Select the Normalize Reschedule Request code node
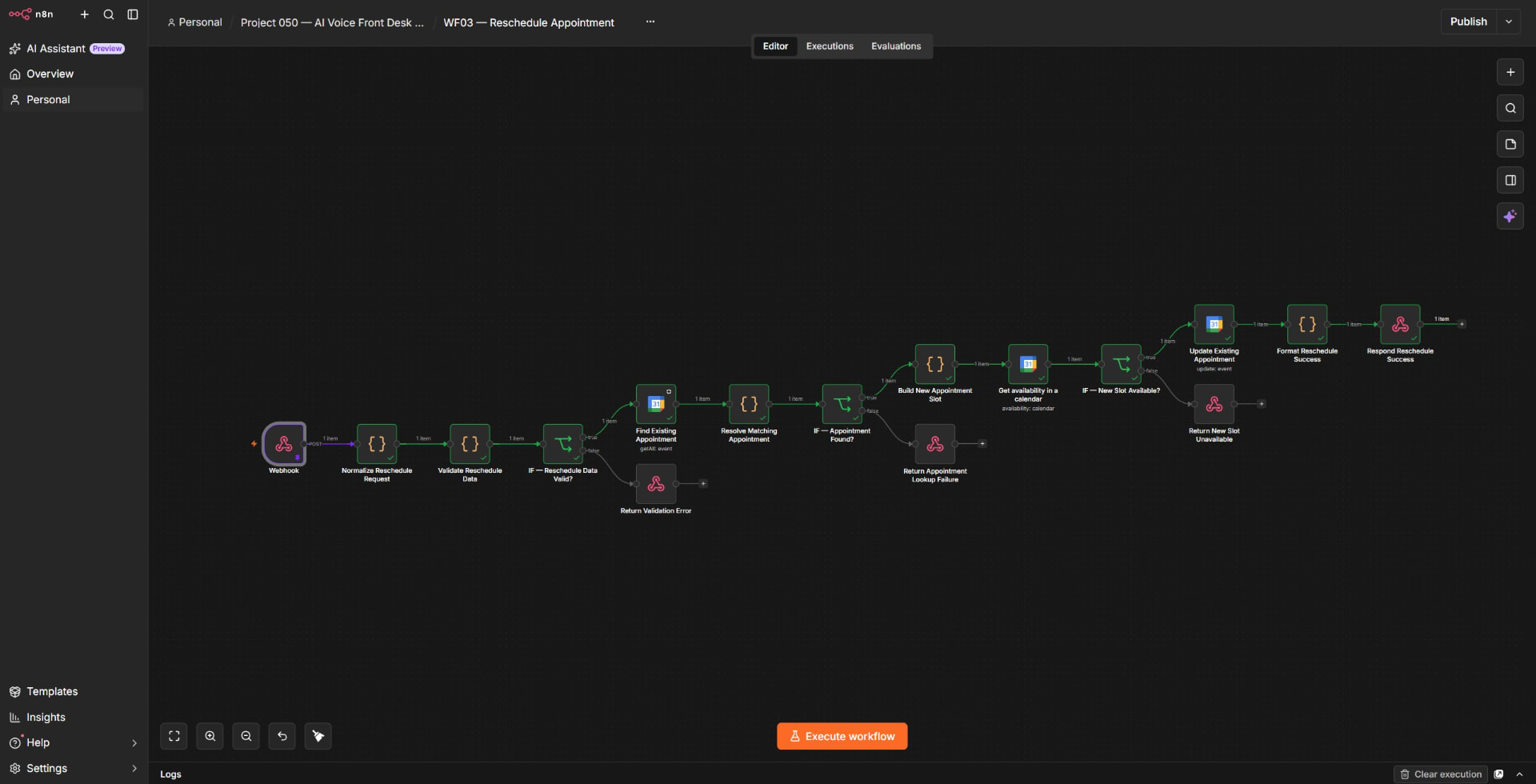Image resolution: width=1536 pixels, height=784 pixels. click(377, 444)
